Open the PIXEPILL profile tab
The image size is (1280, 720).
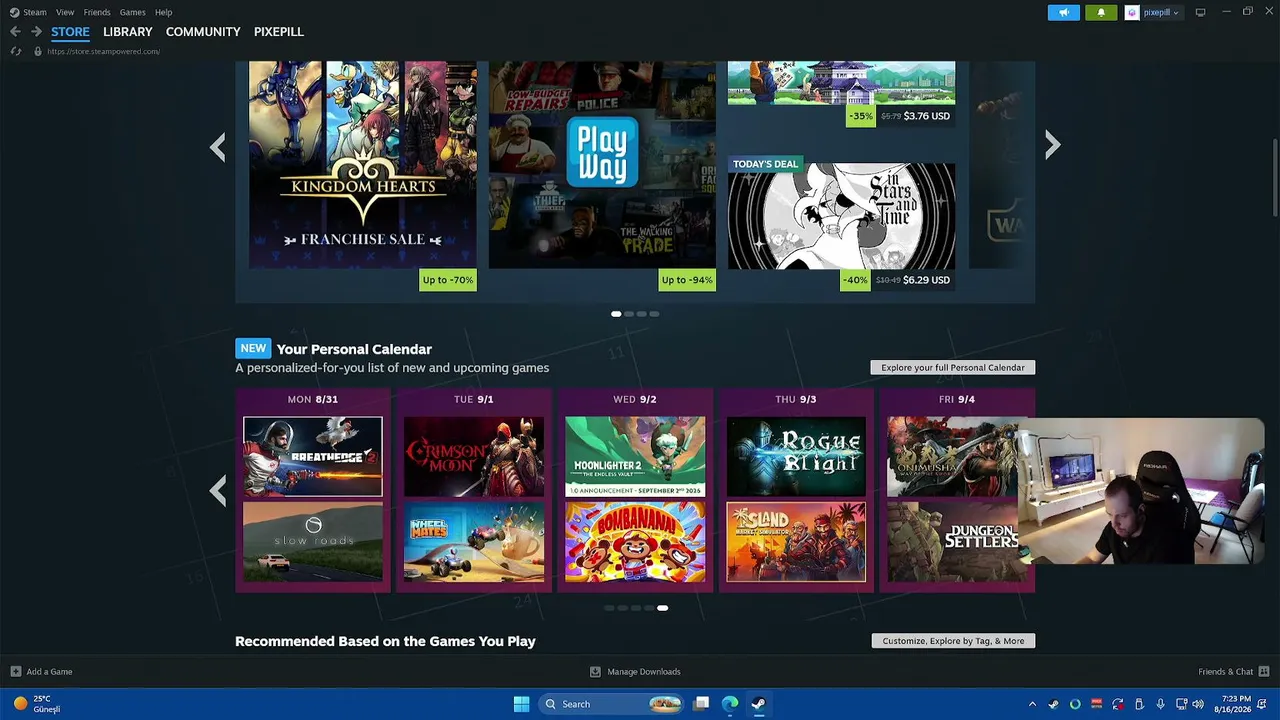tap(279, 32)
